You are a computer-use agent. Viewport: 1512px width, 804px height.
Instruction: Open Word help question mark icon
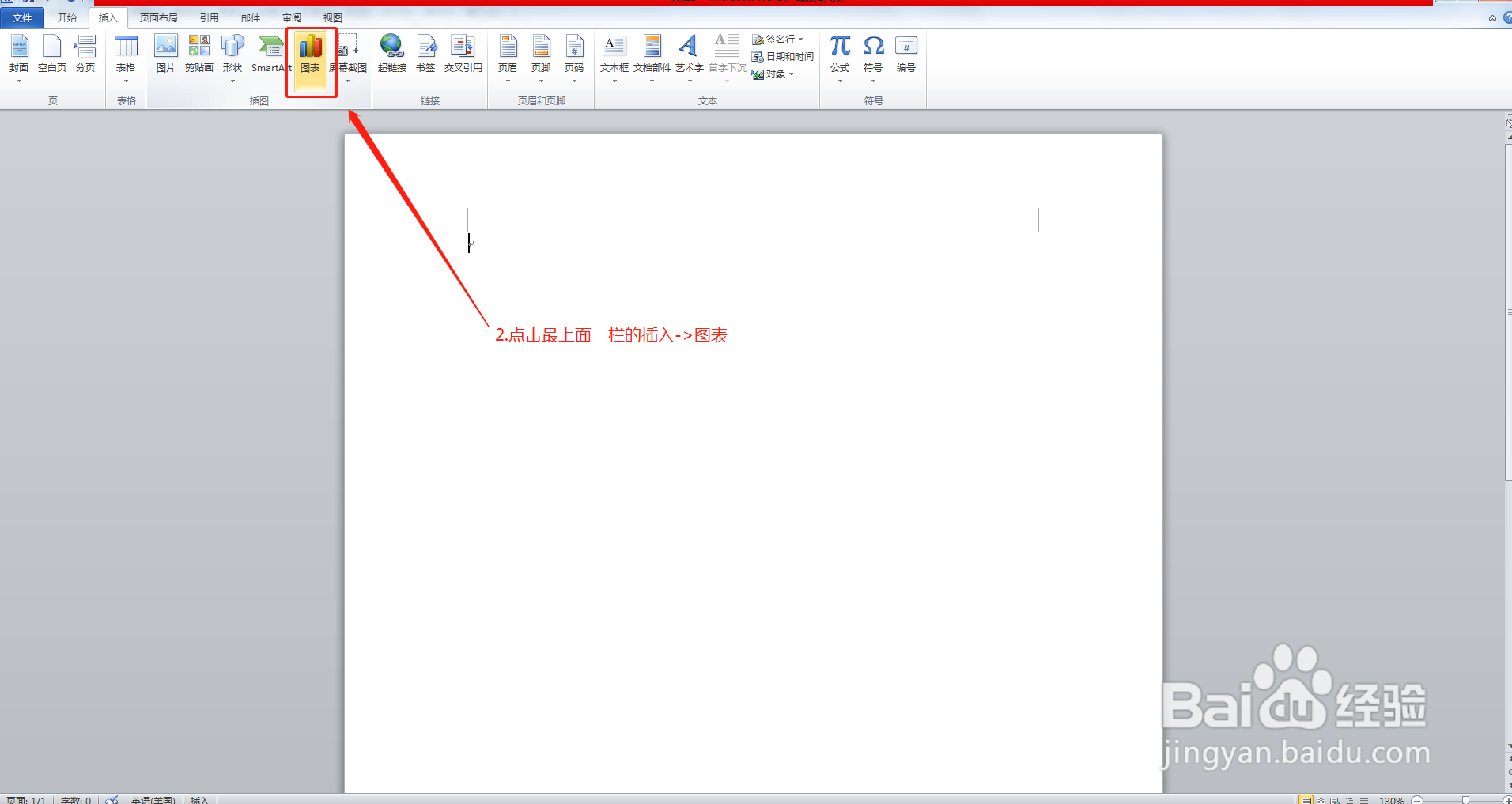pyautogui.click(x=1506, y=17)
